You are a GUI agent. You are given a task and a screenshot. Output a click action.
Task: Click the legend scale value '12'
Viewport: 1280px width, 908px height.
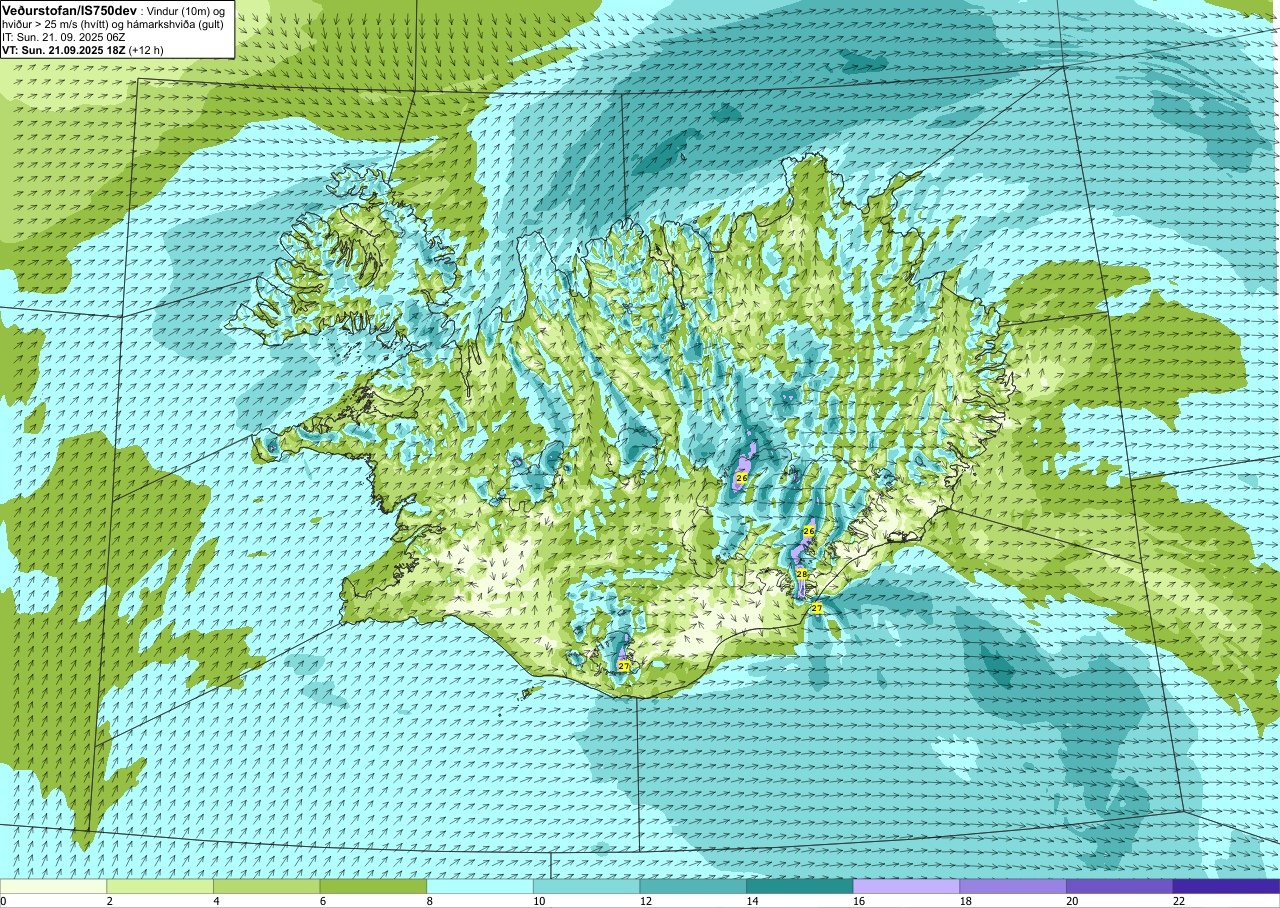click(645, 901)
